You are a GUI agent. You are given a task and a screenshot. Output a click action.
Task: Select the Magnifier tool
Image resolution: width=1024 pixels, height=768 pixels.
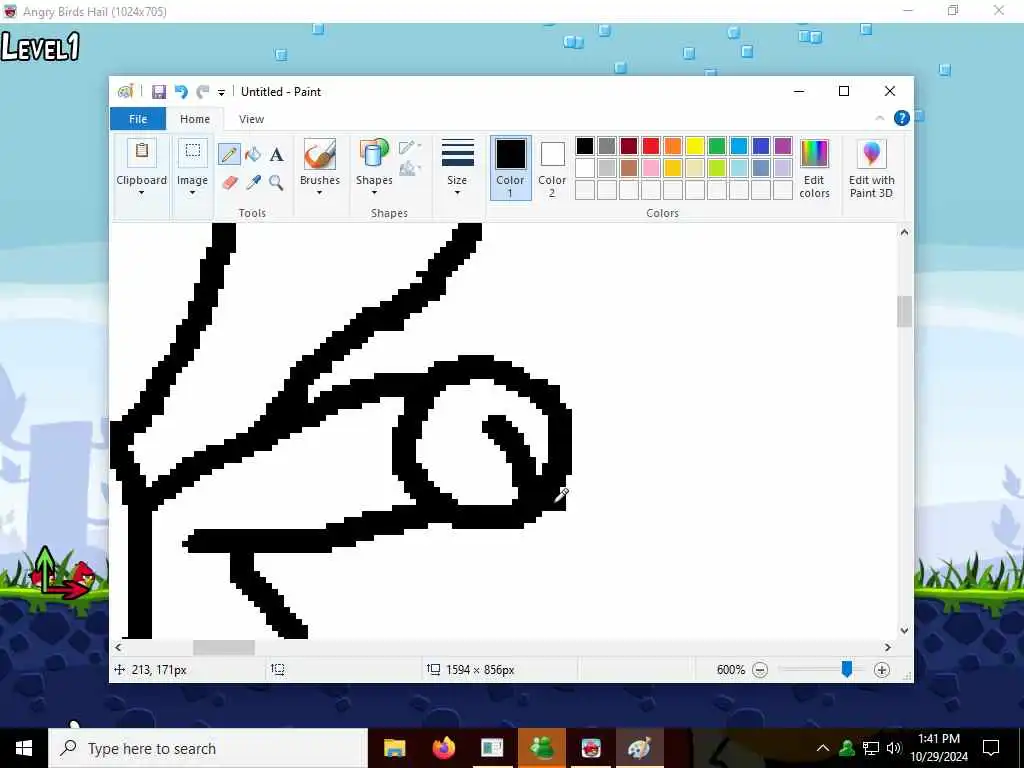pyautogui.click(x=276, y=182)
